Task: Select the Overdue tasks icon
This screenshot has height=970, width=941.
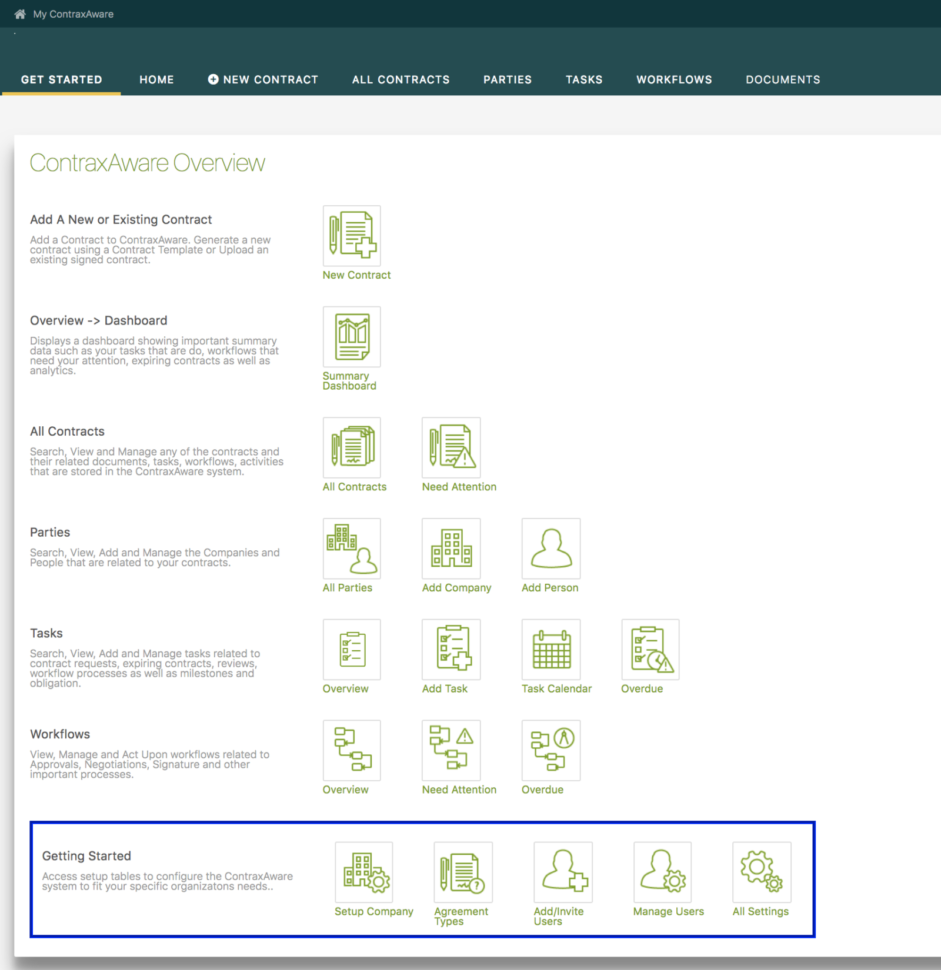Action: coord(650,649)
